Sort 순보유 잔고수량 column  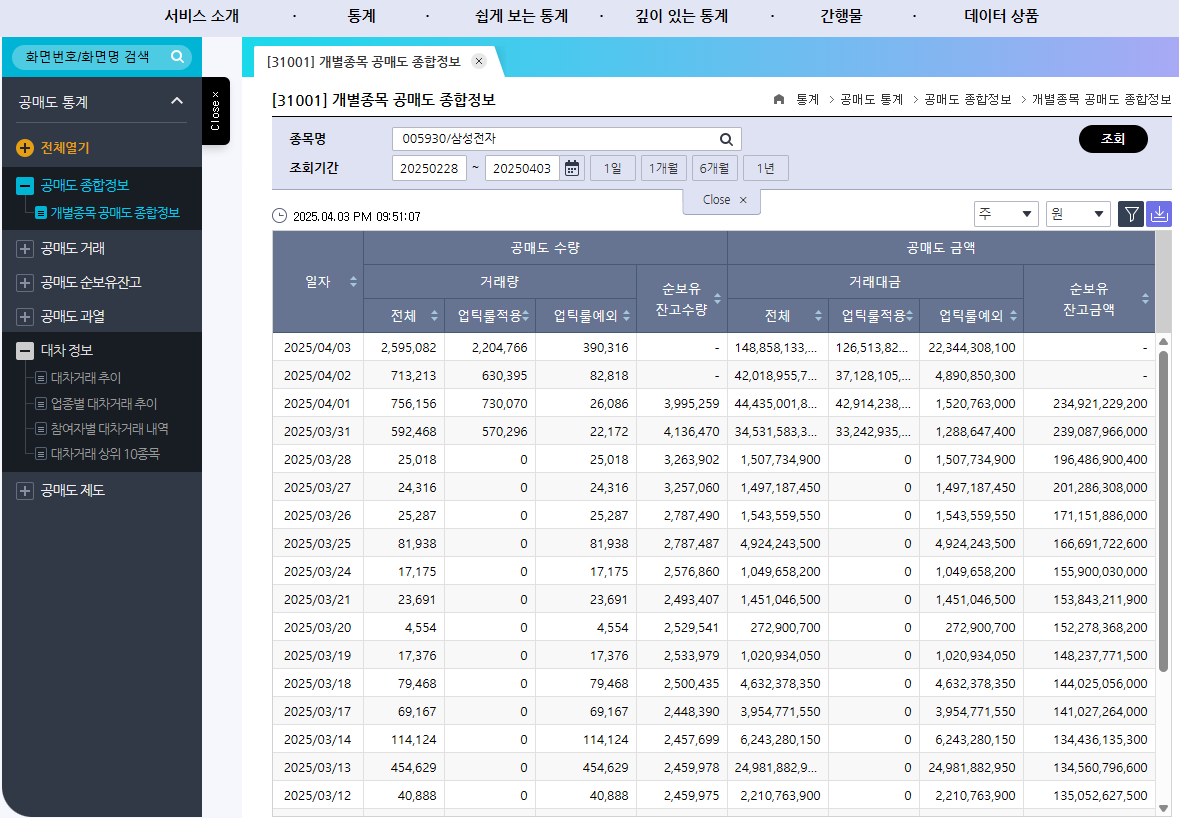[x=717, y=298]
